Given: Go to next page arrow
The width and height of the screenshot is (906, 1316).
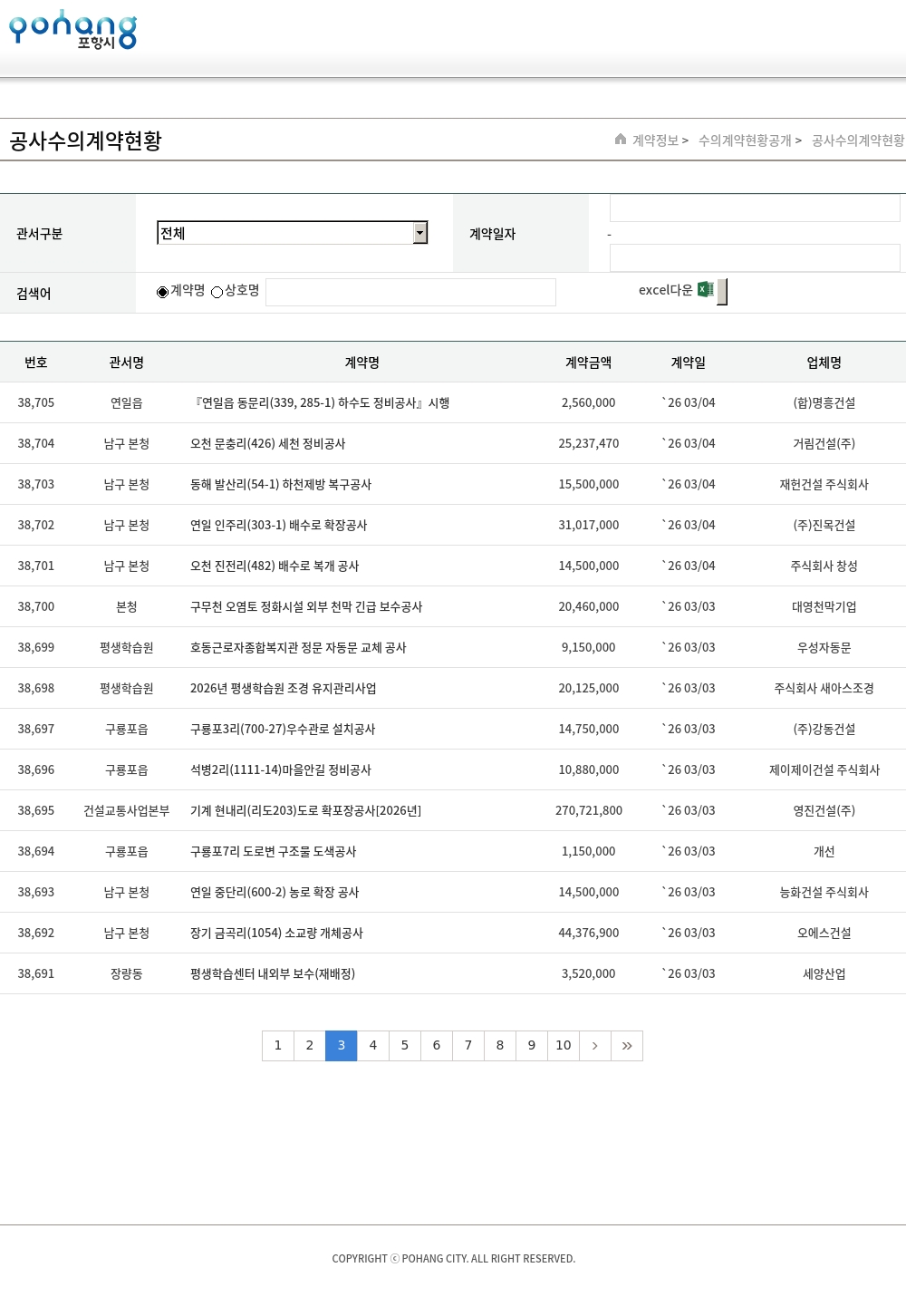Looking at the screenshot, I should click(595, 1046).
